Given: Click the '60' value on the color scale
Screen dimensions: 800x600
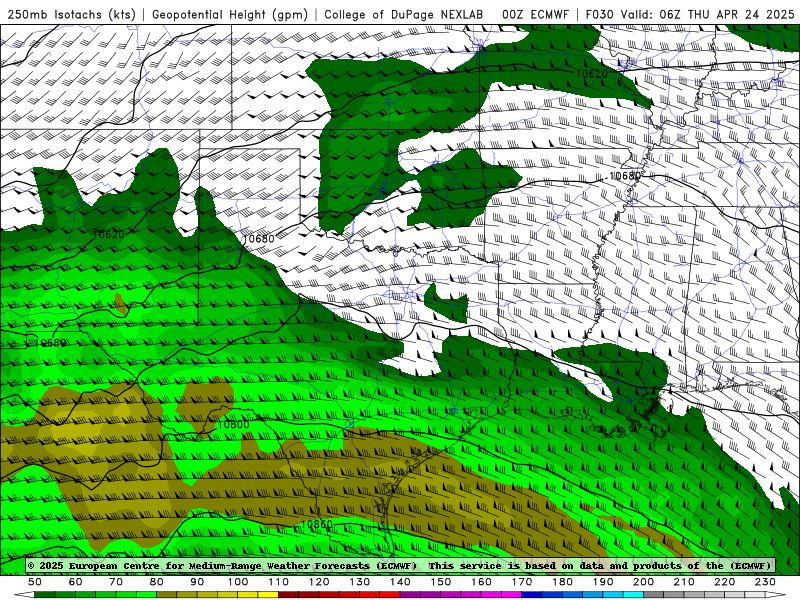Looking at the screenshot, I should [75, 582].
